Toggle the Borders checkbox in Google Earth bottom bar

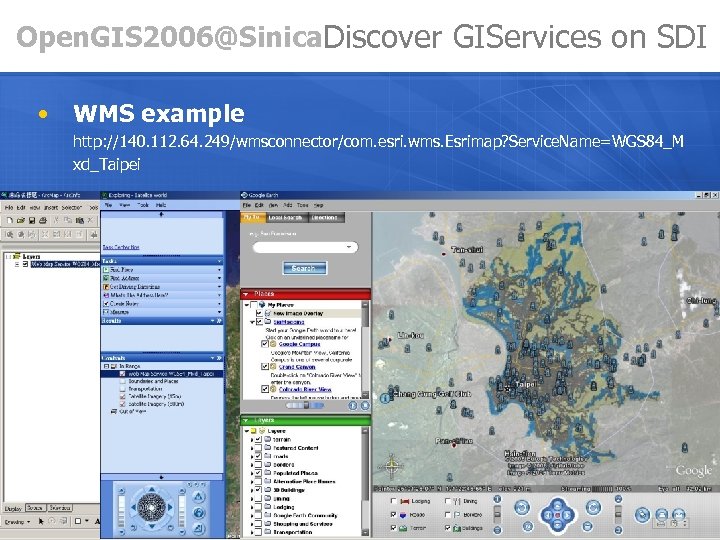tap(448, 515)
